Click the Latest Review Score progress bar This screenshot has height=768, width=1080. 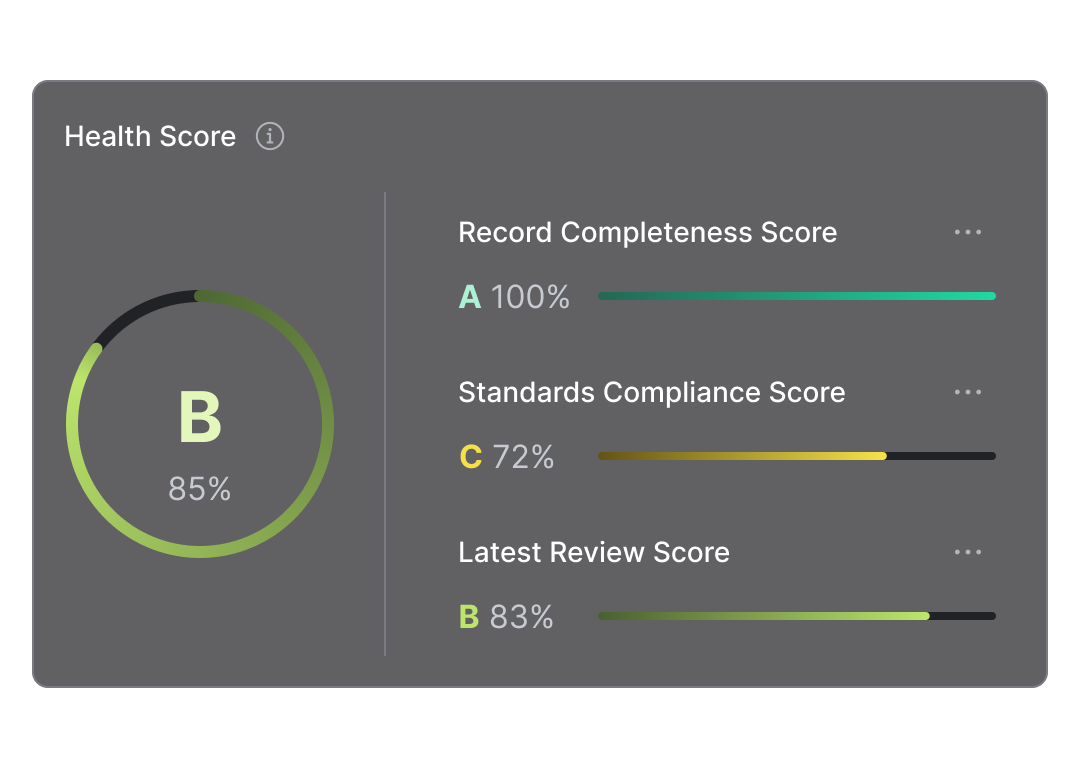click(x=764, y=616)
